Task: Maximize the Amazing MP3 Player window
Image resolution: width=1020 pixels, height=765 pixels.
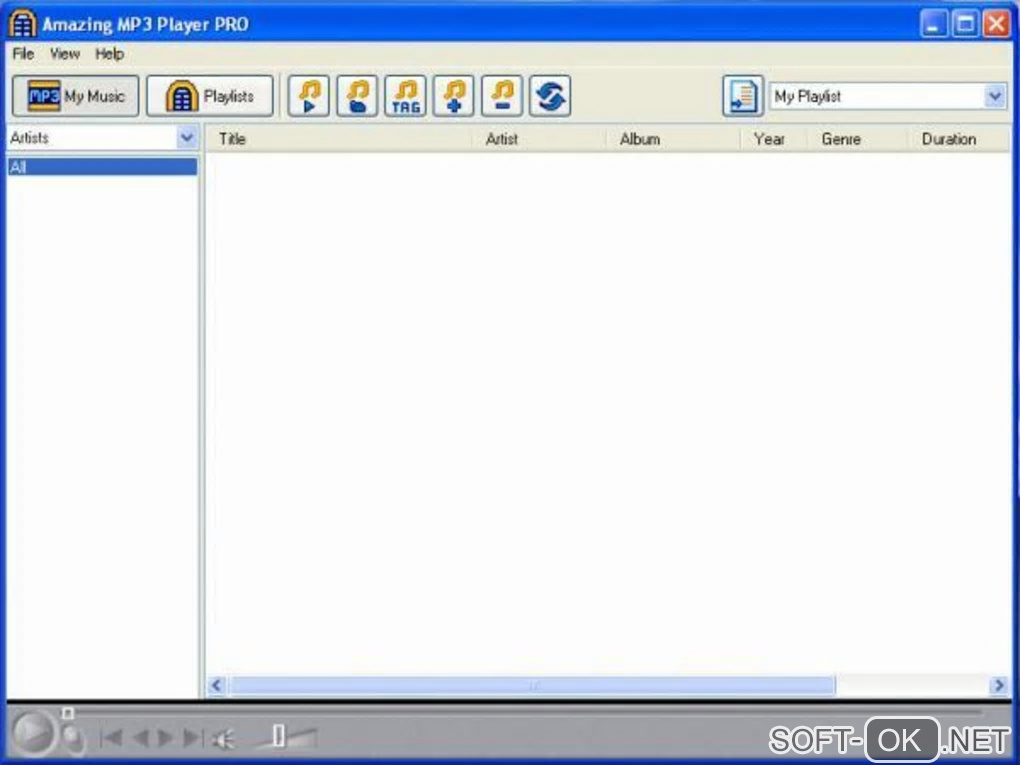Action: point(965,24)
